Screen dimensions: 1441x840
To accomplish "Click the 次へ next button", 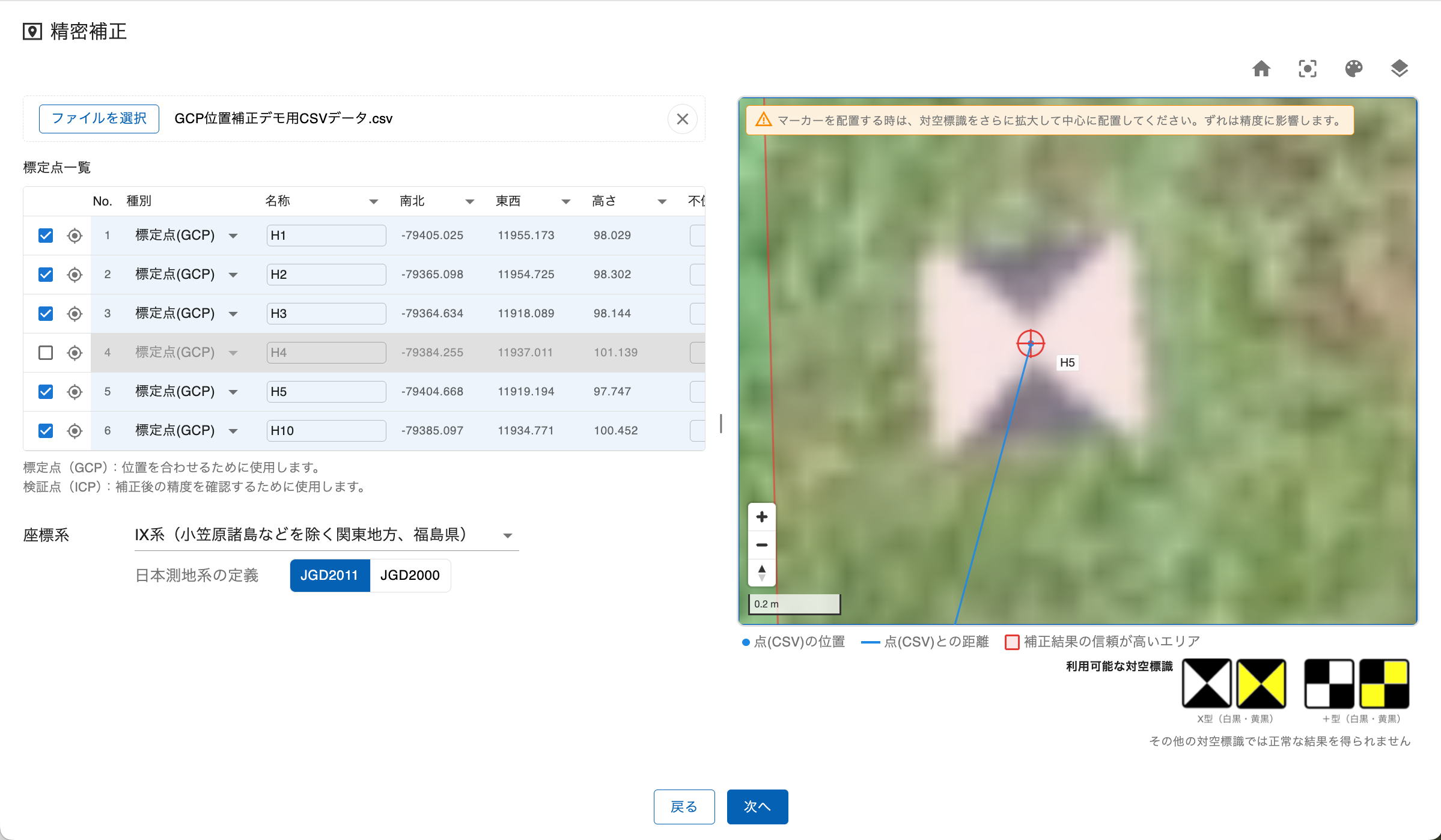I will (757, 806).
